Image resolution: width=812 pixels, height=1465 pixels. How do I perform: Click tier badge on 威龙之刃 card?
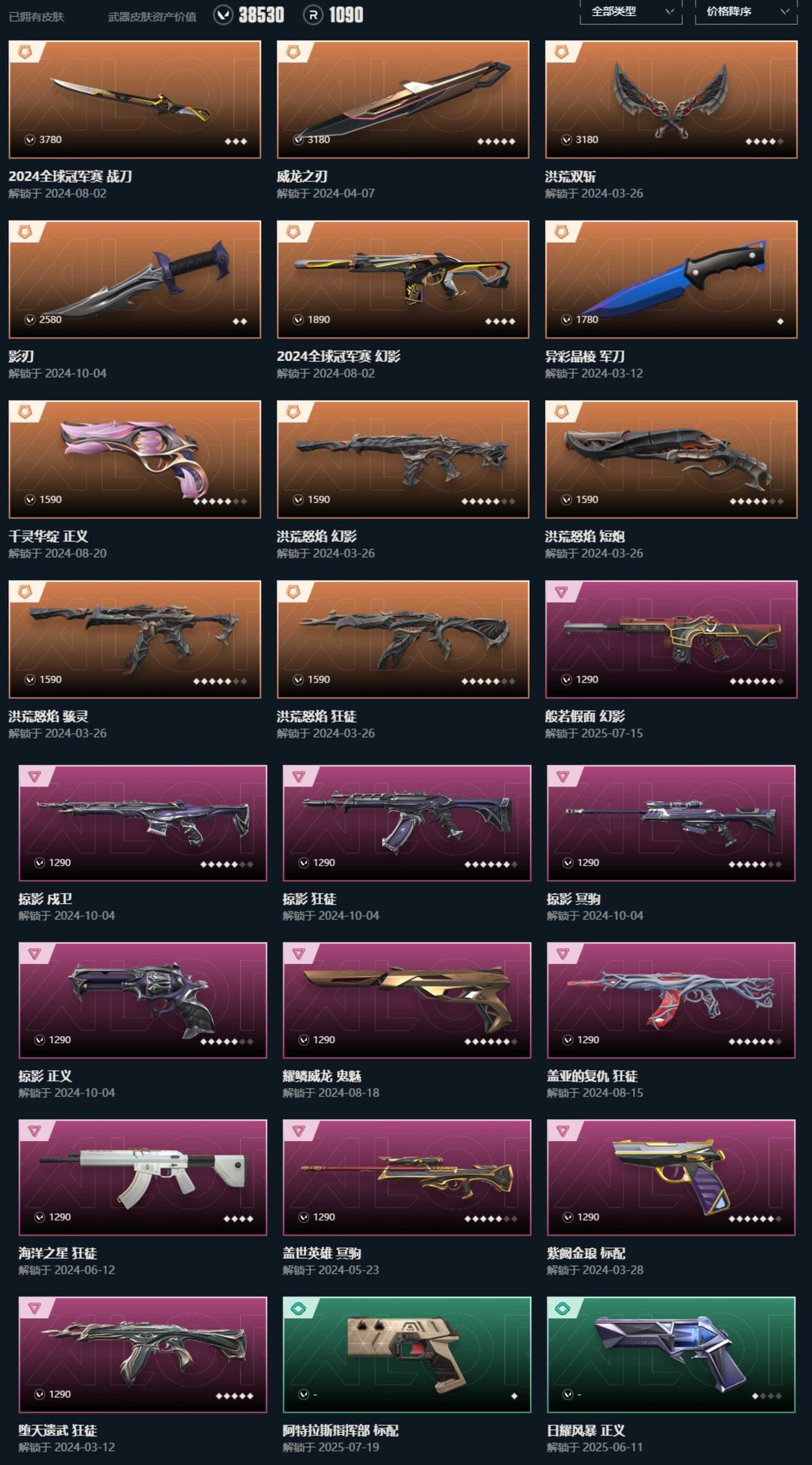coord(293,52)
